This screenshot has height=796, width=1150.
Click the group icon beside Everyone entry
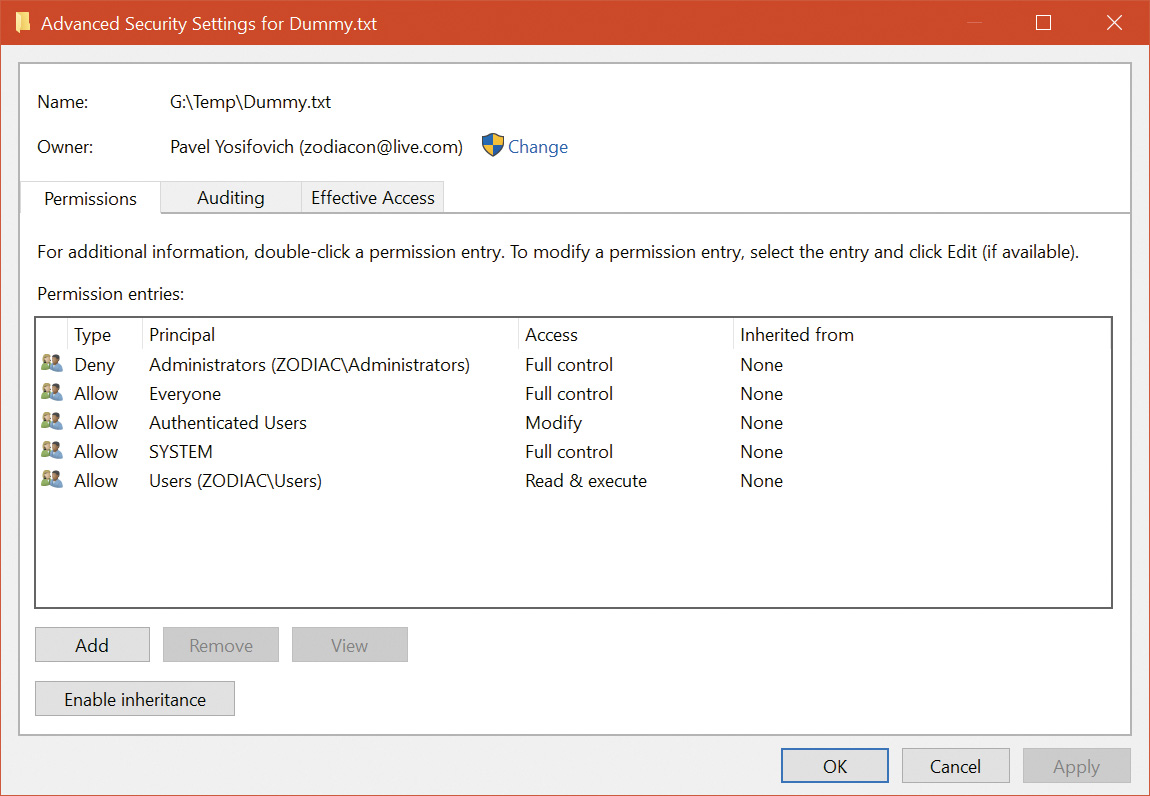click(52, 393)
